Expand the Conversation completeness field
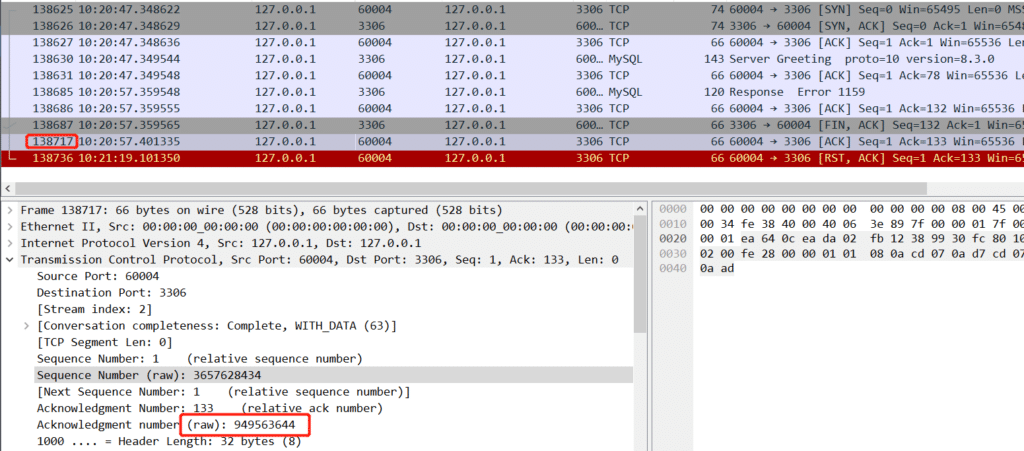1024x451 pixels. (x=27, y=326)
